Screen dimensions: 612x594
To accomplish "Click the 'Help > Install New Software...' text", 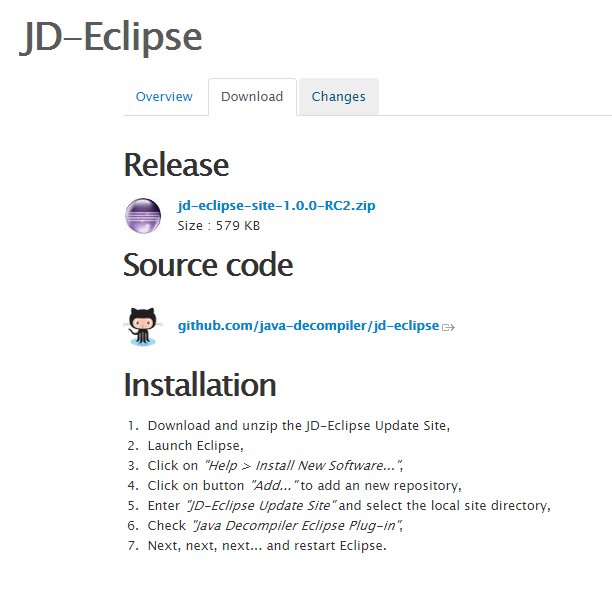I will (x=302, y=466).
